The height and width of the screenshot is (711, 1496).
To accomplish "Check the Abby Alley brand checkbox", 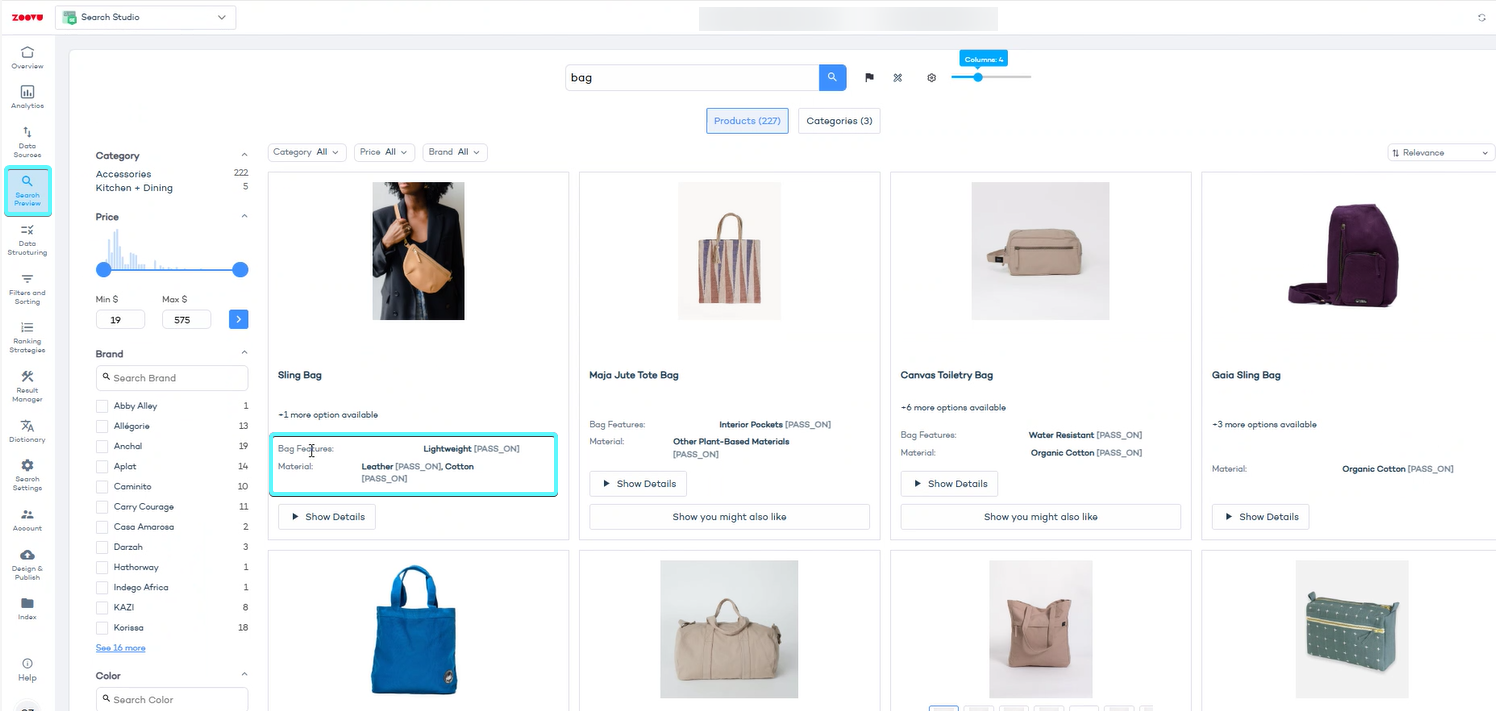I will [x=102, y=406].
